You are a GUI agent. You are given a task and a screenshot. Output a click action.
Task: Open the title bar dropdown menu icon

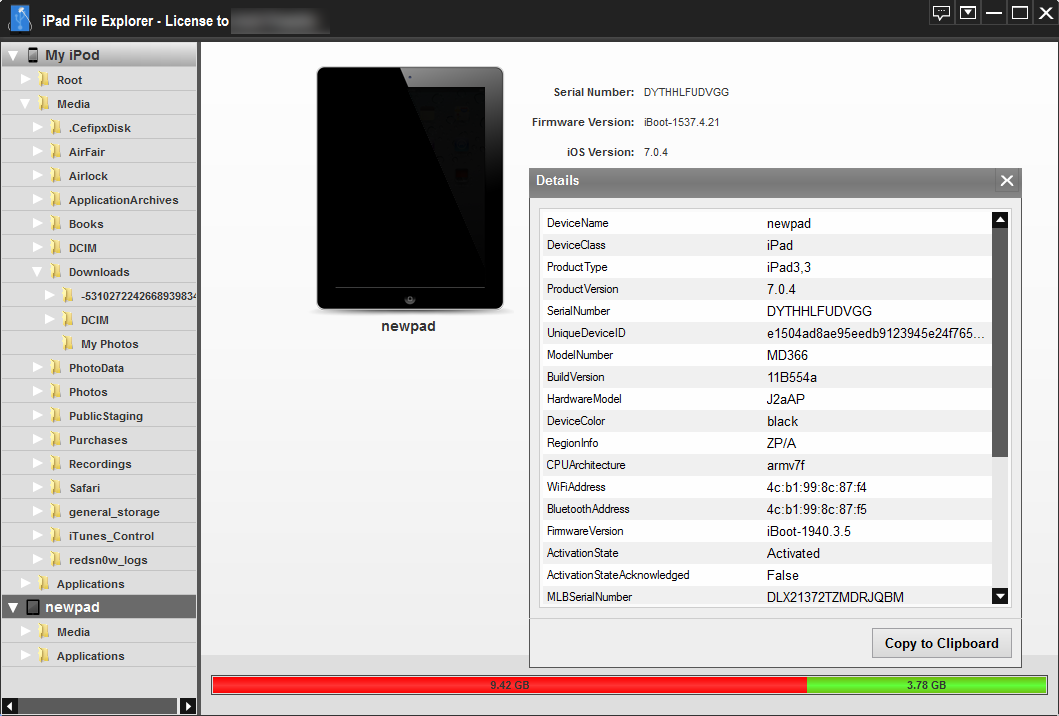(968, 13)
